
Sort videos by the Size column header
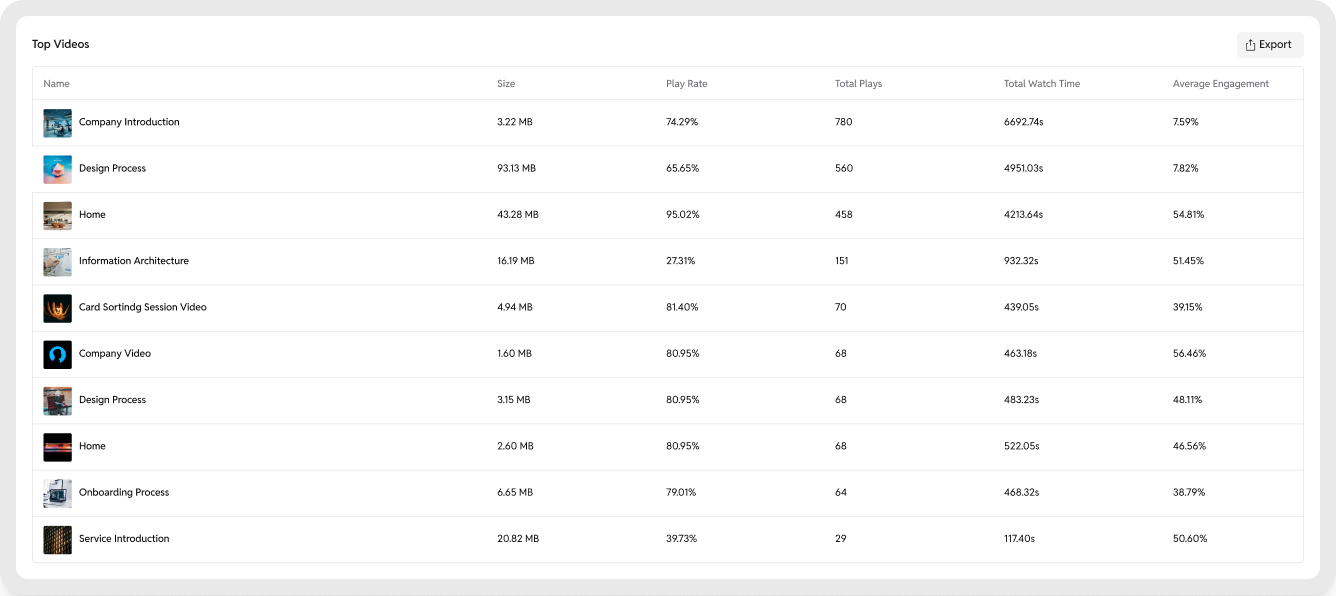[506, 83]
